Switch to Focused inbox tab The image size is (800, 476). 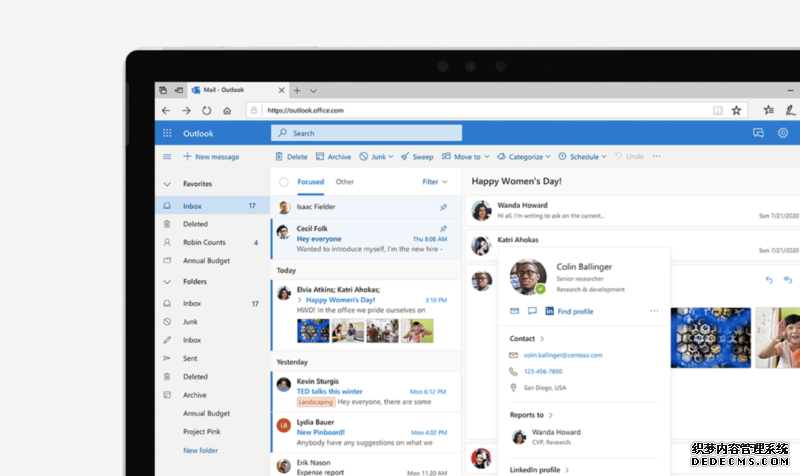[x=311, y=182]
